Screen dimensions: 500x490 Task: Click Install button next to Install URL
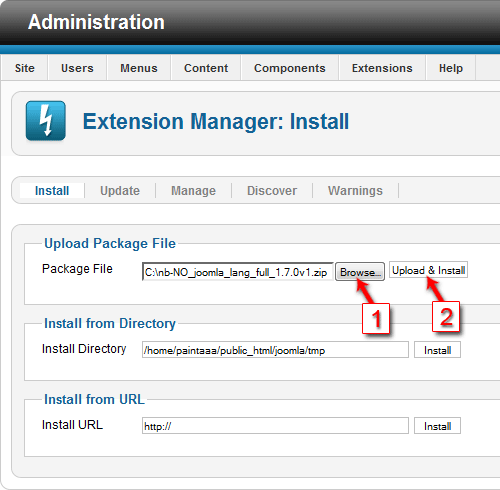[437, 426]
